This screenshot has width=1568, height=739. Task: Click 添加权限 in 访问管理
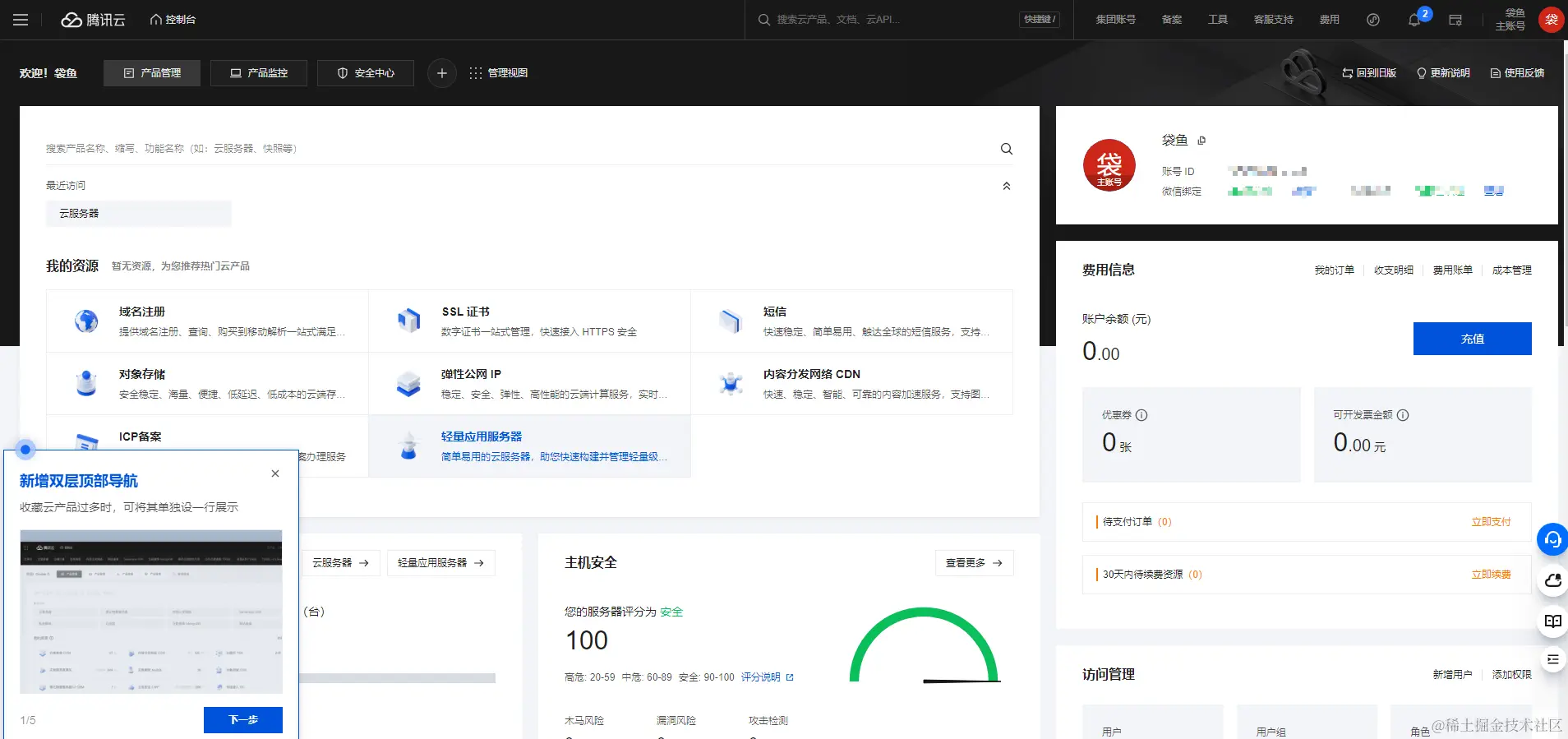pos(1512,675)
